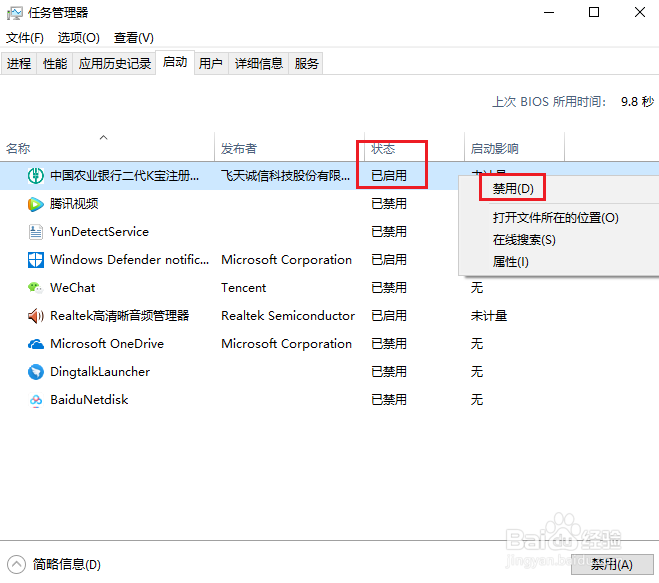
Task: Click the Microsoft OneDrive cloud icon
Action: coord(36,344)
